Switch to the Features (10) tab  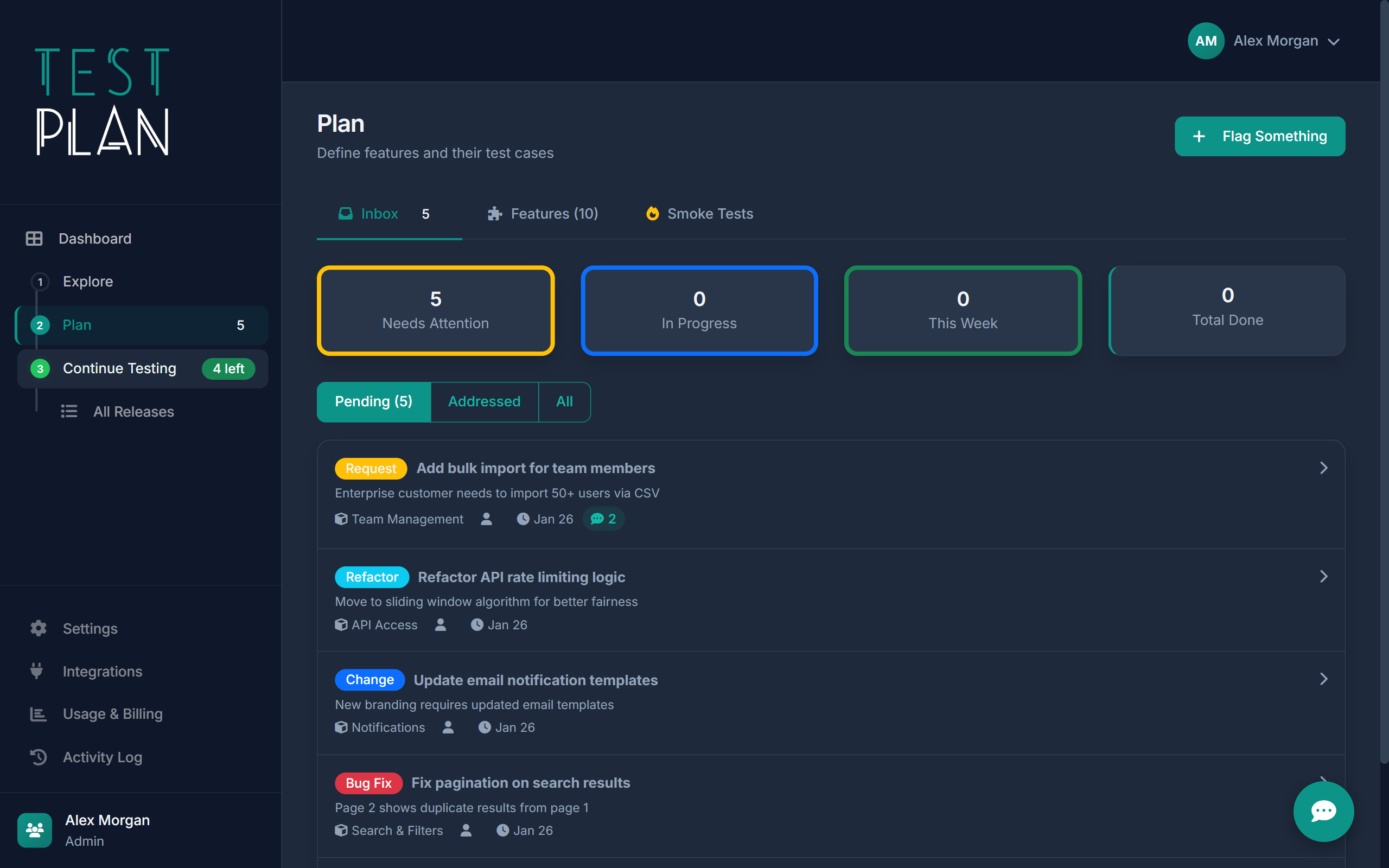click(543, 213)
